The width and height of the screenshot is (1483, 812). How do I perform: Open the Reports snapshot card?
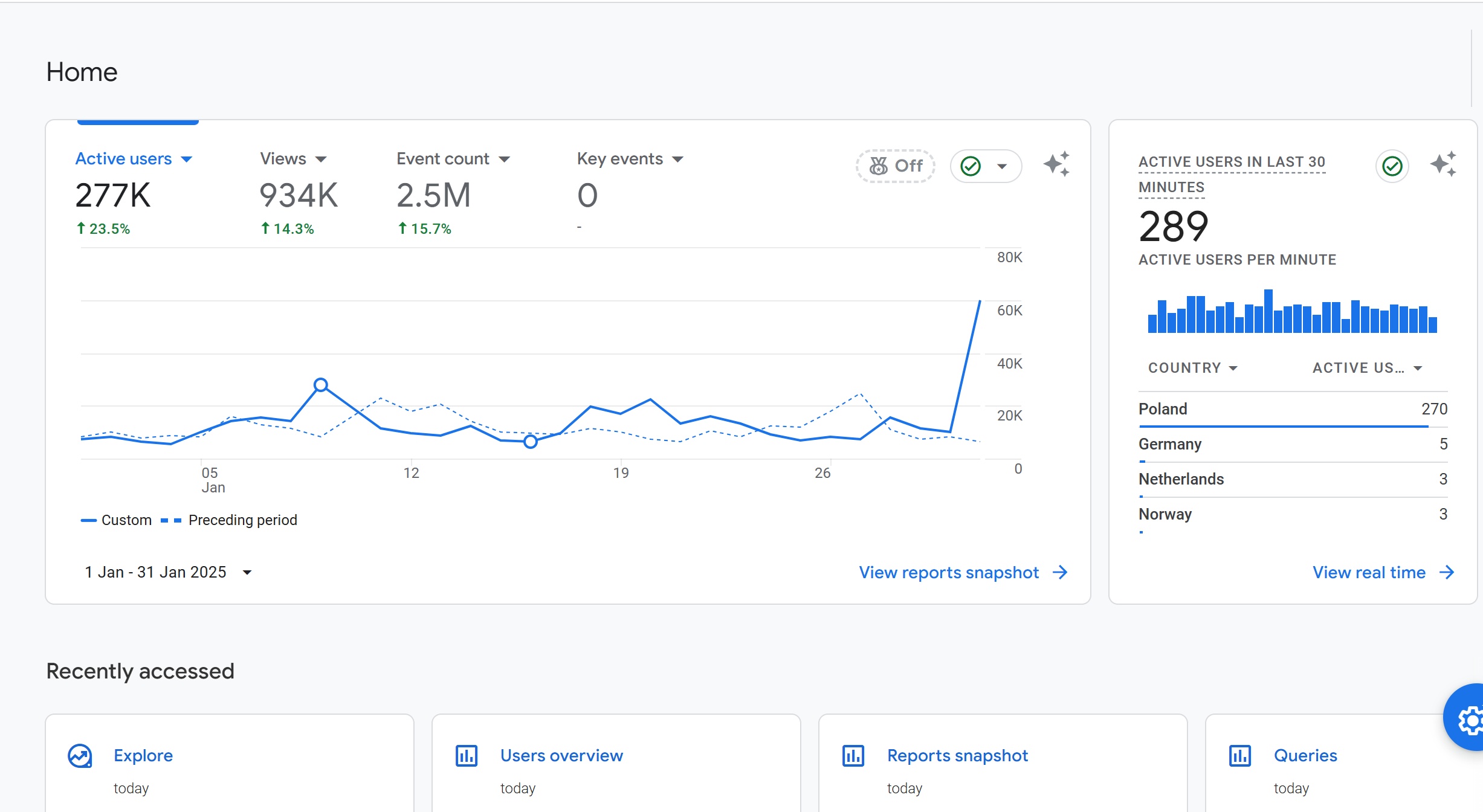[x=1003, y=764]
